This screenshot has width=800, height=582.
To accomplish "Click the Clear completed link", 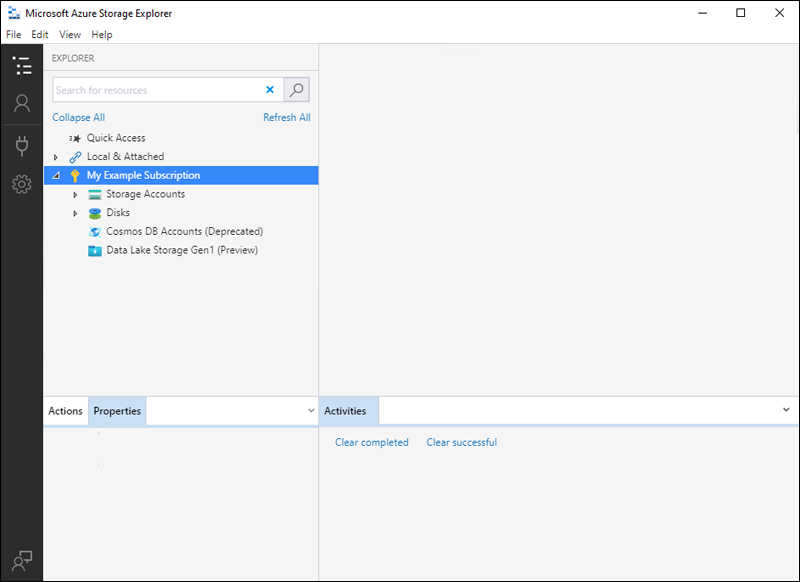I will tap(371, 442).
